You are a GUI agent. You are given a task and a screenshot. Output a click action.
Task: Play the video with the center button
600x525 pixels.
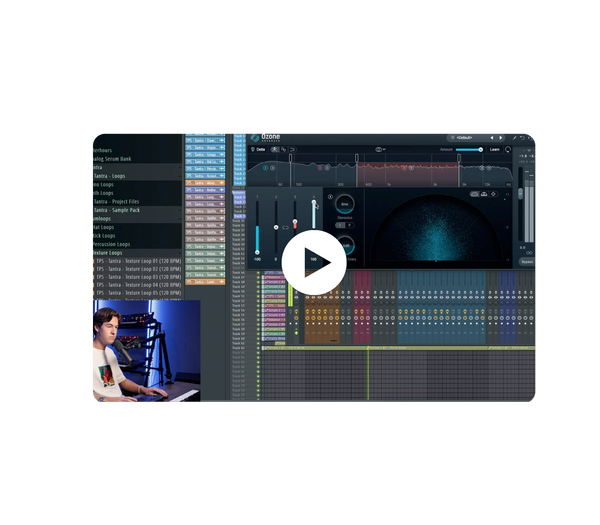pyautogui.click(x=314, y=262)
